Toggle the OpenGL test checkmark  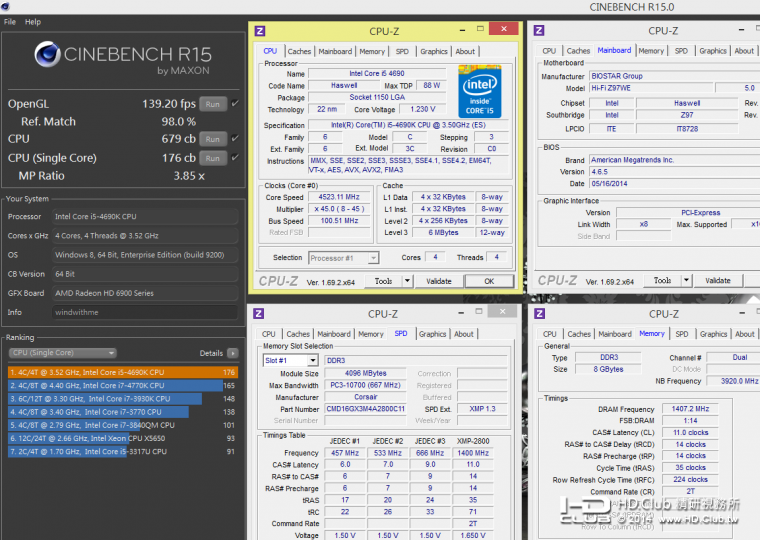(x=235, y=103)
